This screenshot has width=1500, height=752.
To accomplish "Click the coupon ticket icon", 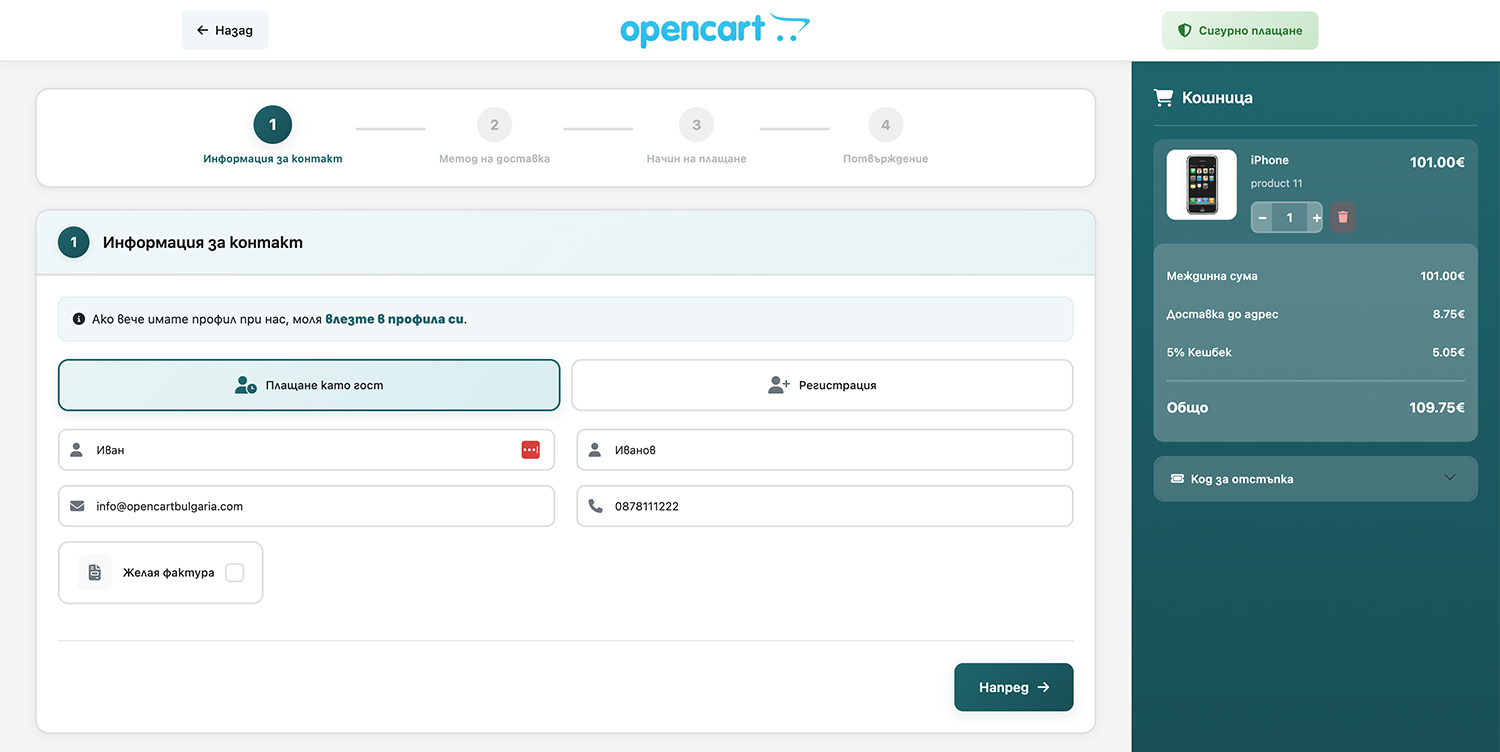I will pos(1177,479).
